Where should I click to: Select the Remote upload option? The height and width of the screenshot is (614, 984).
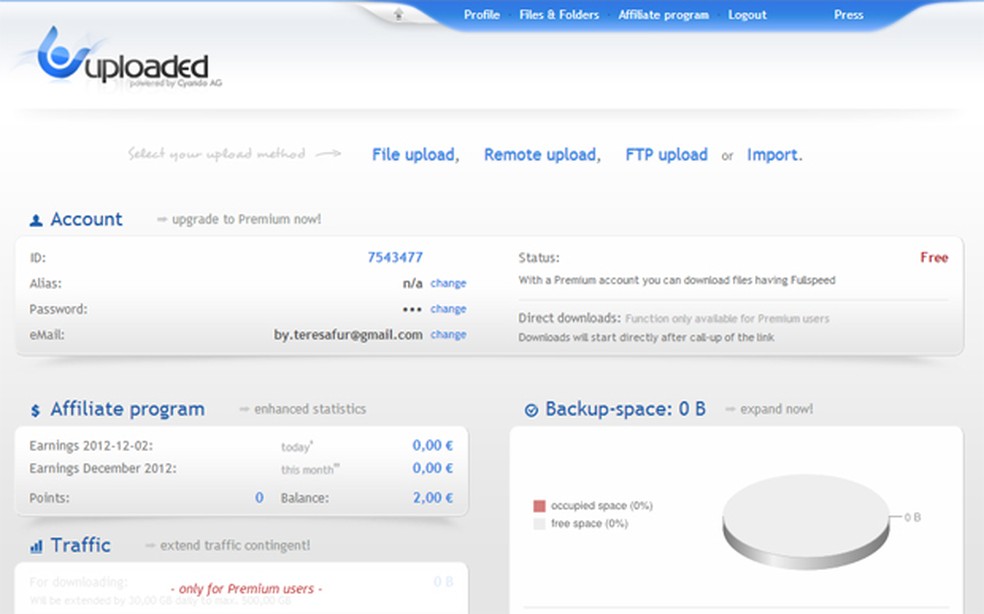pyautogui.click(x=540, y=155)
